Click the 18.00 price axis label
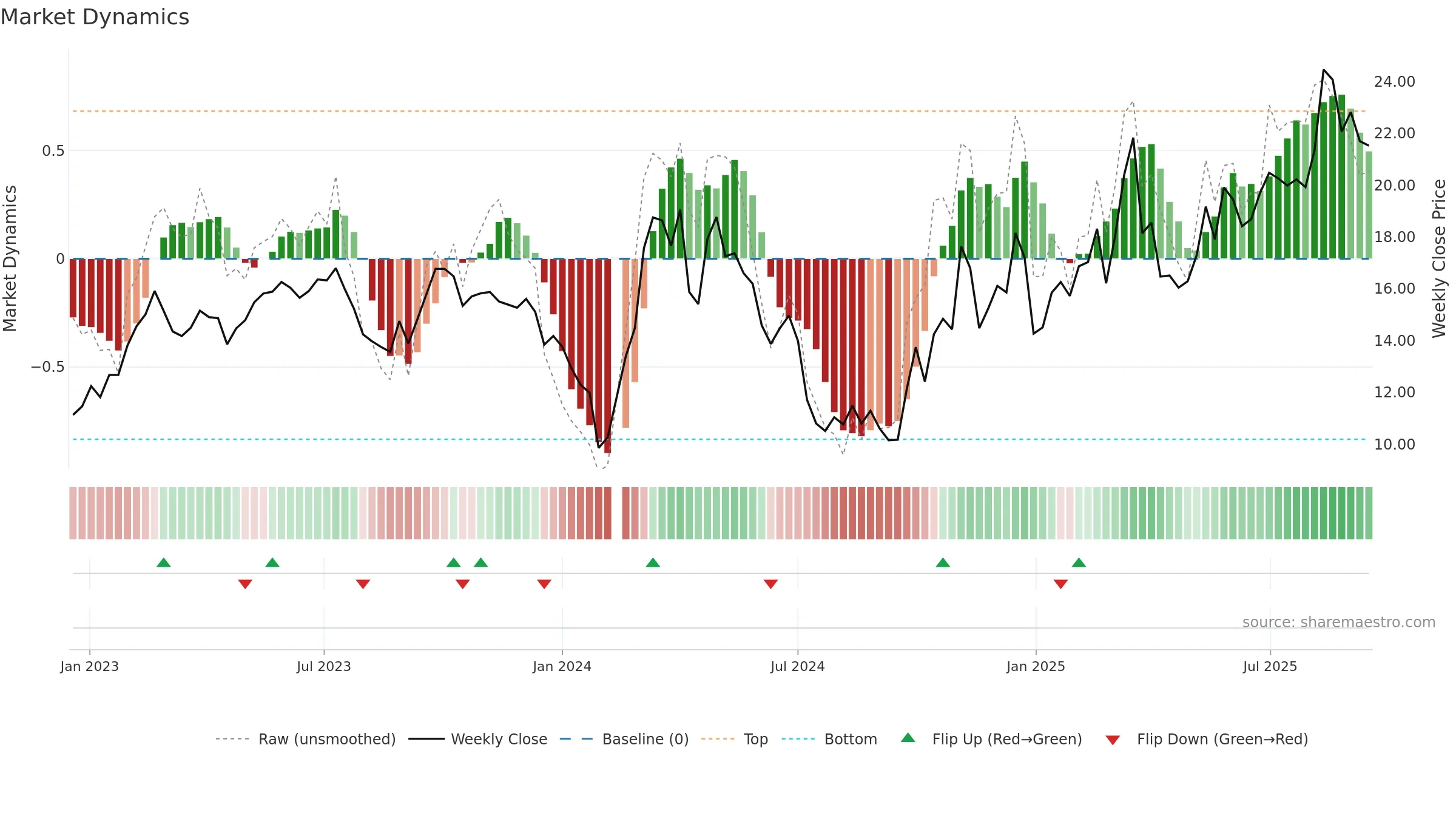 (1395, 237)
